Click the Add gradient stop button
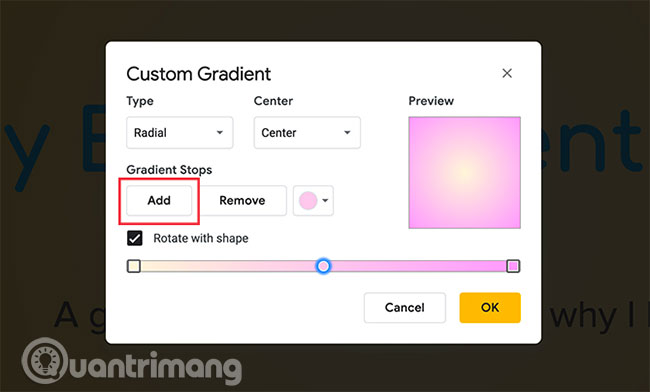 [x=159, y=201]
